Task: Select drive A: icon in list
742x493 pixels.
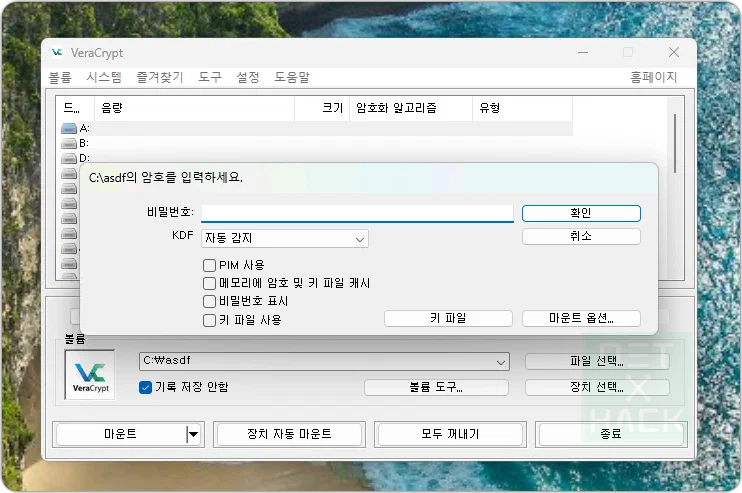Action: [69, 128]
